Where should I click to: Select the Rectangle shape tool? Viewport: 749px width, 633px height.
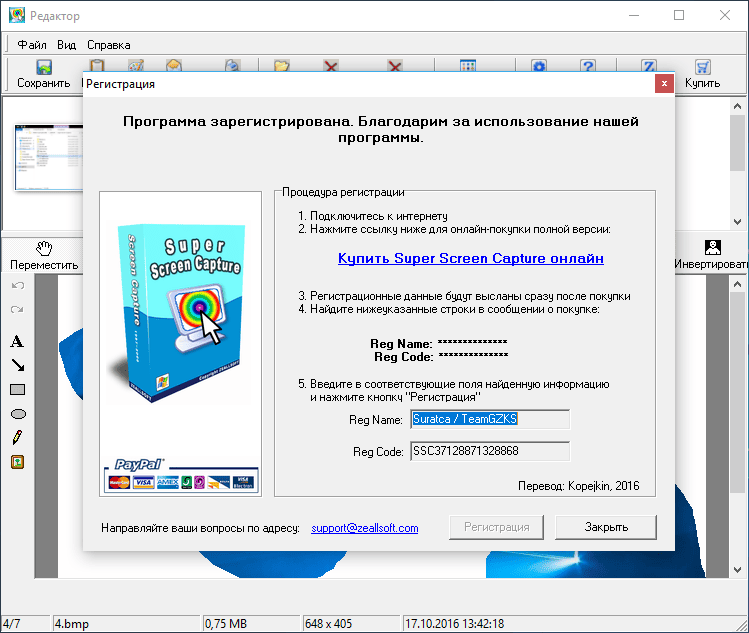tap(17, 390)
